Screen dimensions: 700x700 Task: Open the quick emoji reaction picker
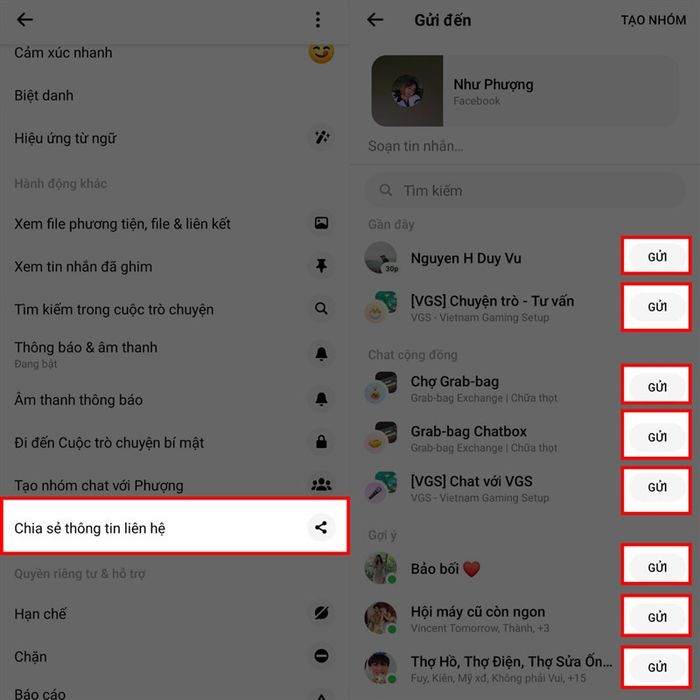[x=321, y=53]
